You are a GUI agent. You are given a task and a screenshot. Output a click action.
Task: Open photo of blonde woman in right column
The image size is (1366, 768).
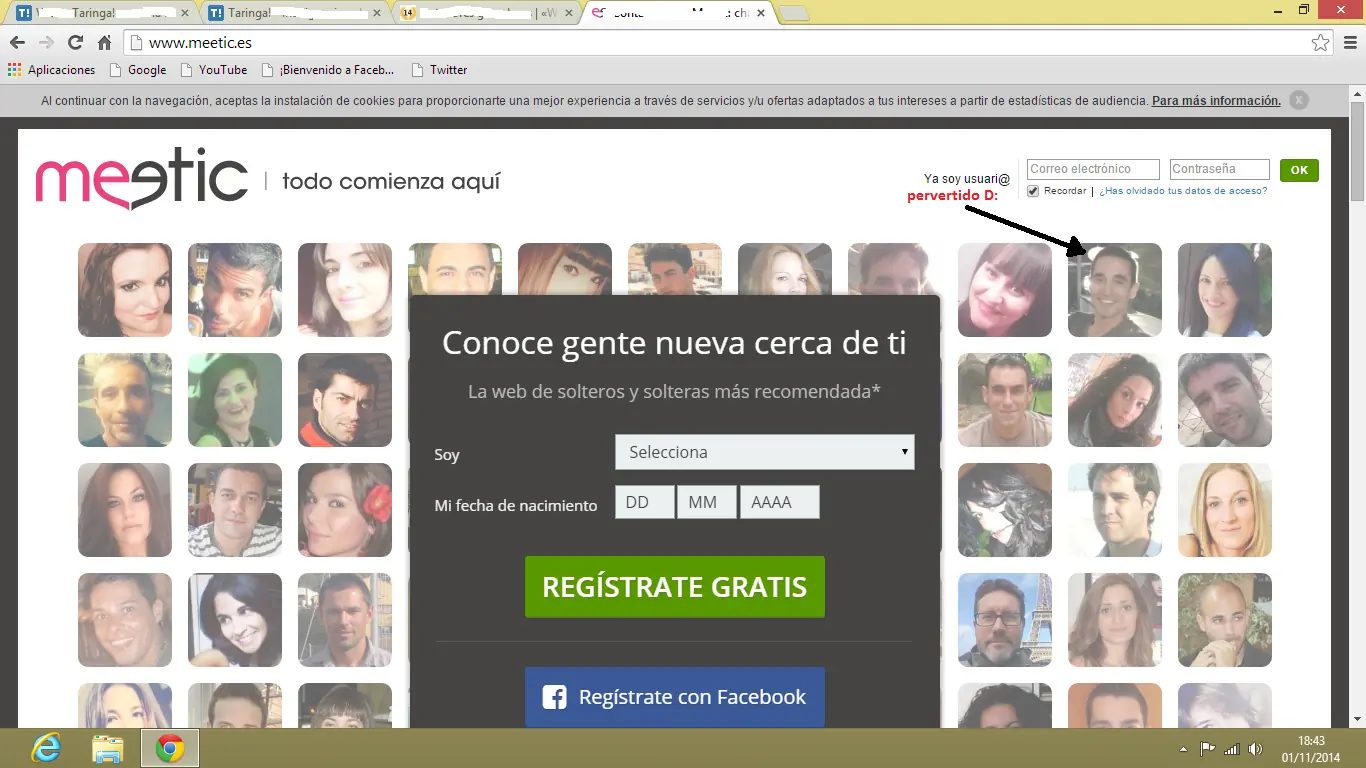[1225, 510]
